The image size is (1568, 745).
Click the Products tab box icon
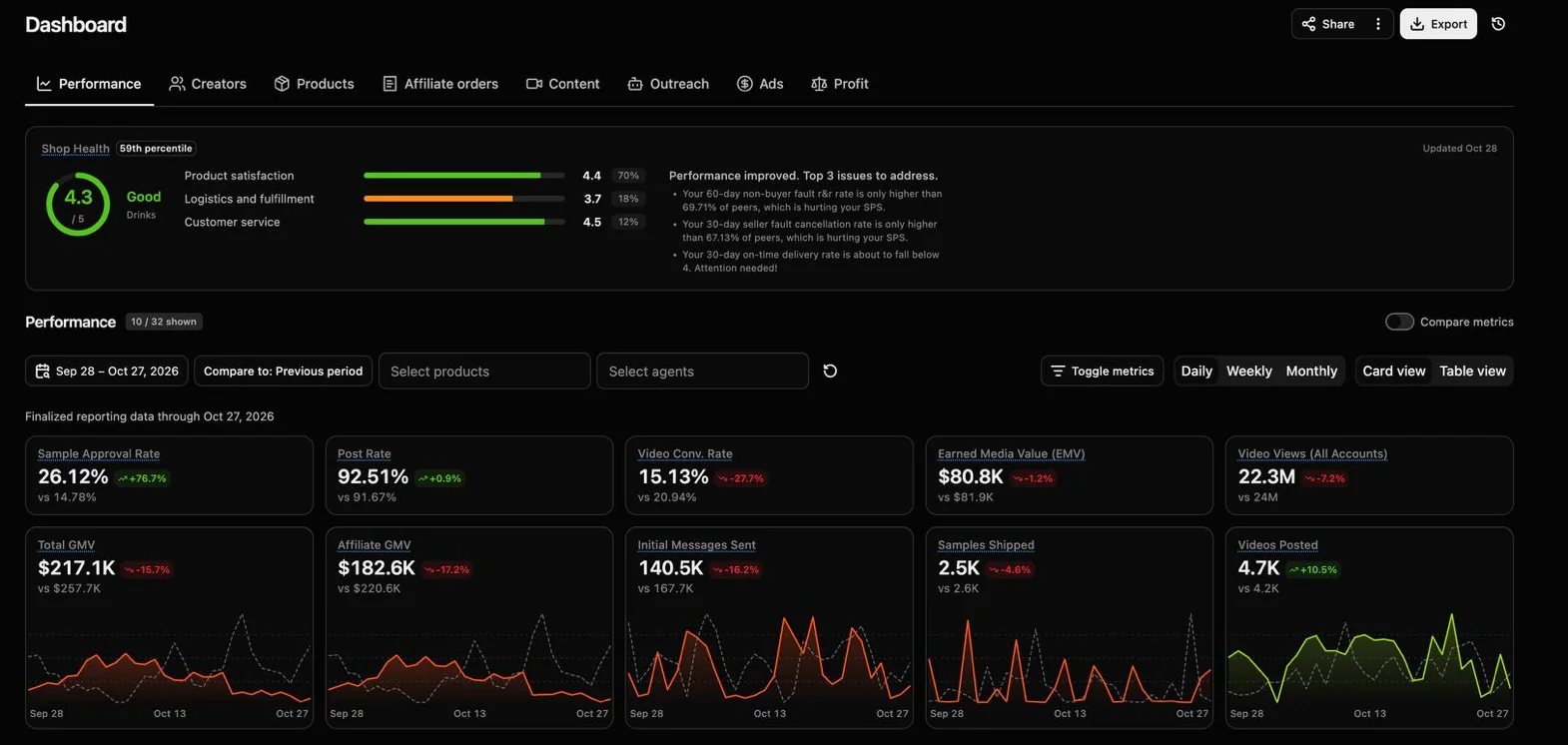pos(282,84)
